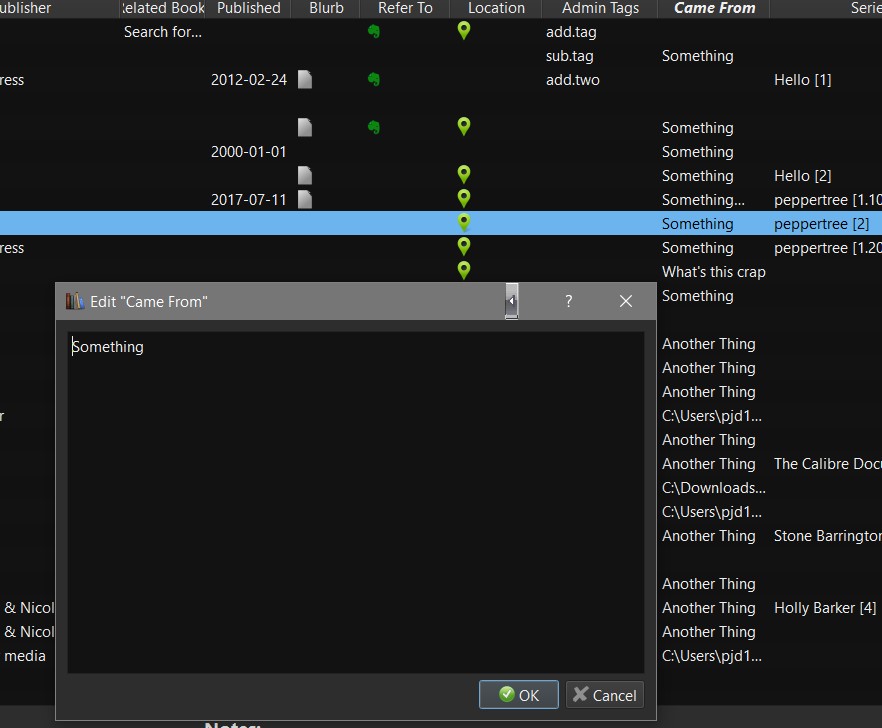Screen dimensions: 882x728
Task: Select the peppertree [1.20 series cell
Action: [x=827, y=248]
